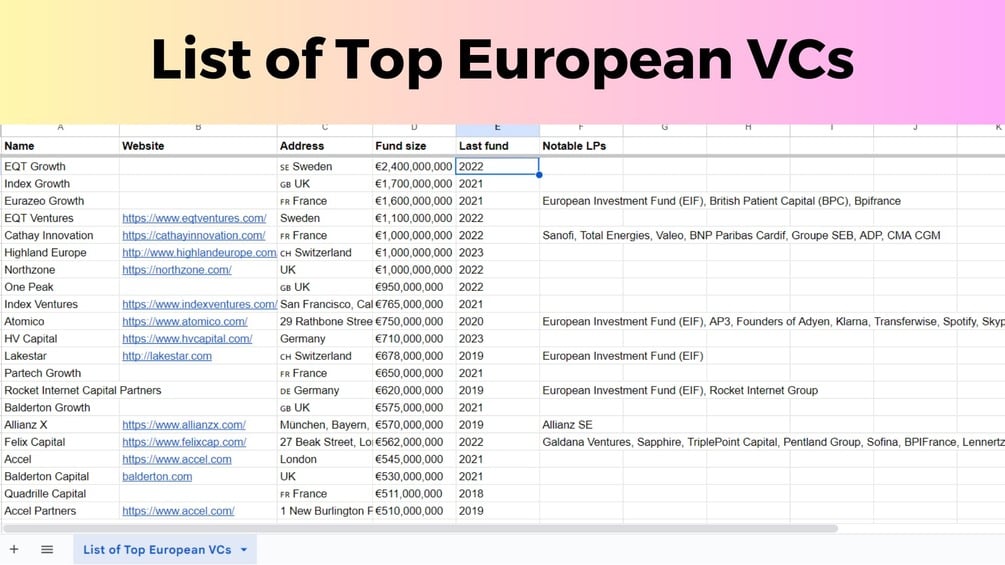Open the Accel Partners website link
Viewport: 1005px width, 565px height.
pos(178,512)
